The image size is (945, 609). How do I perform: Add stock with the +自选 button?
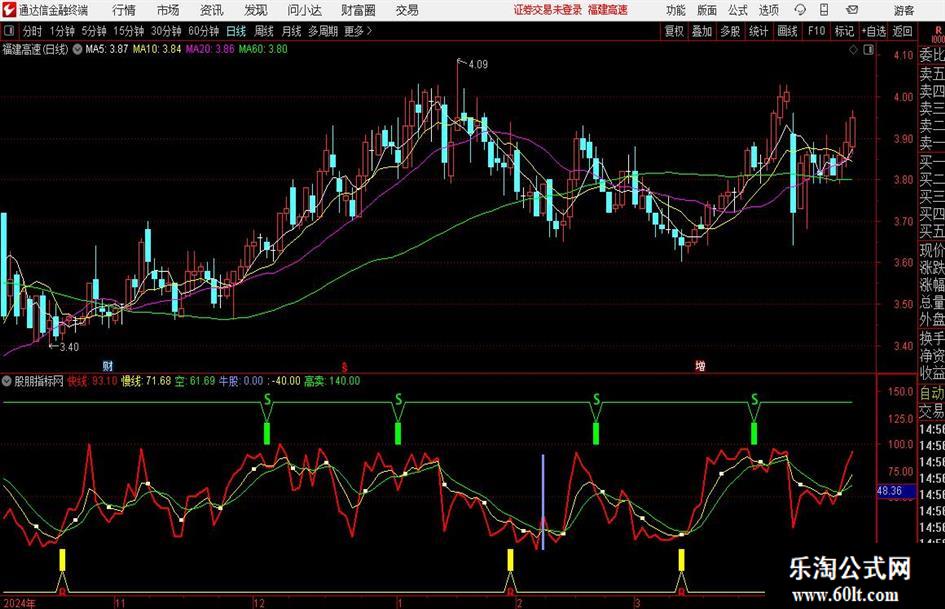tap(874, 31)
